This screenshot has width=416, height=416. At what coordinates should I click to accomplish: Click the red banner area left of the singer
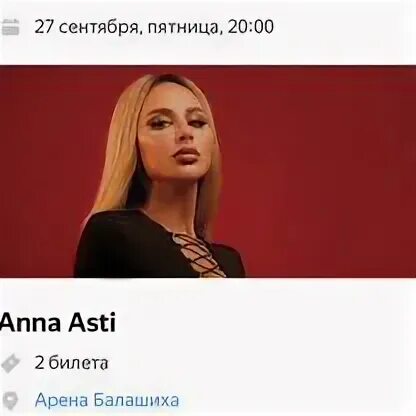click(x=40, y=171)
